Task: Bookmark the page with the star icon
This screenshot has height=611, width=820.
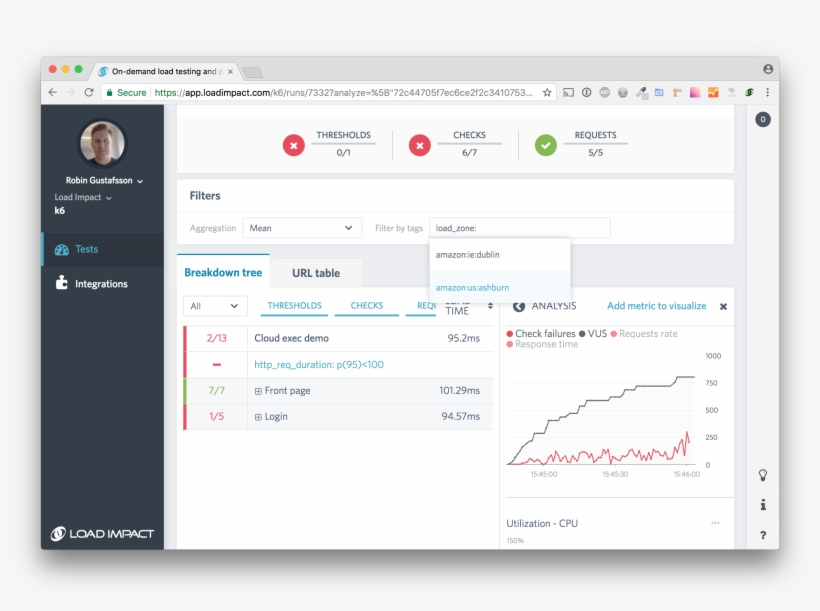Action: [x=547, y=92]
